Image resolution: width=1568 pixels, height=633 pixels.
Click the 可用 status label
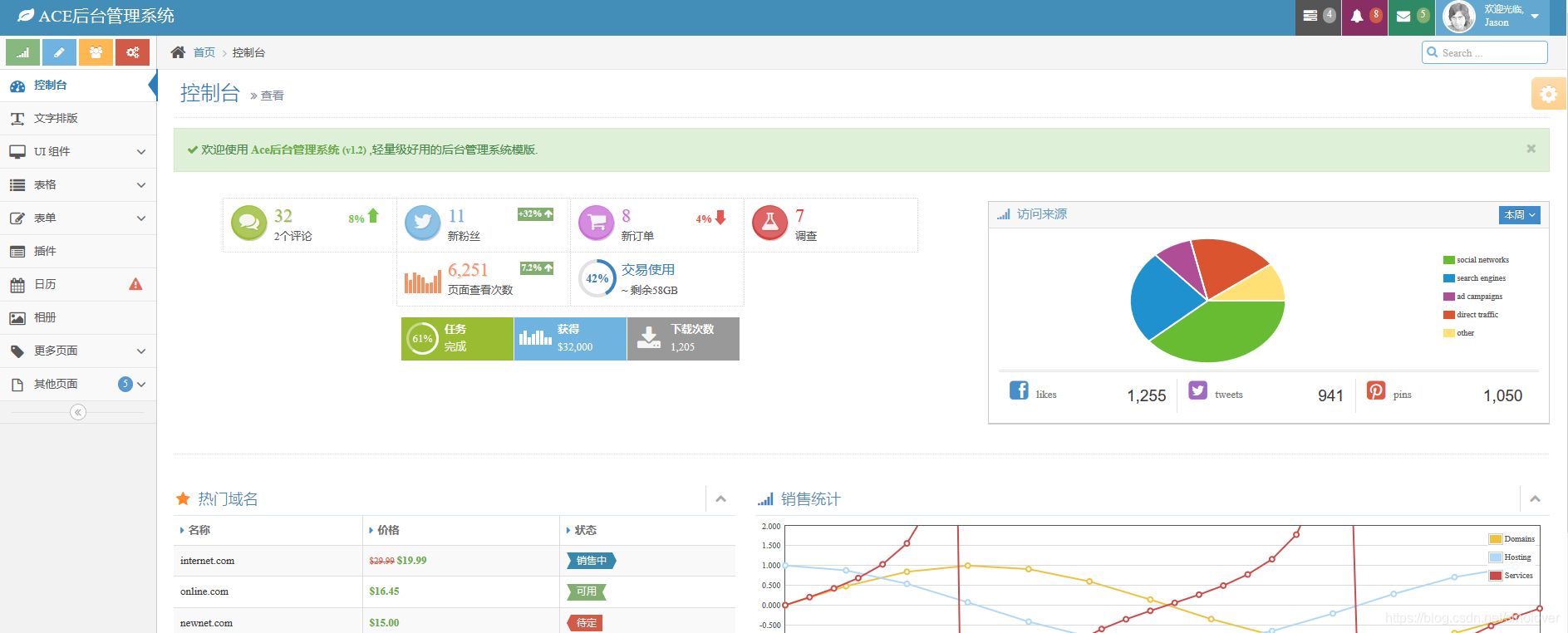(x=587, y=591)
